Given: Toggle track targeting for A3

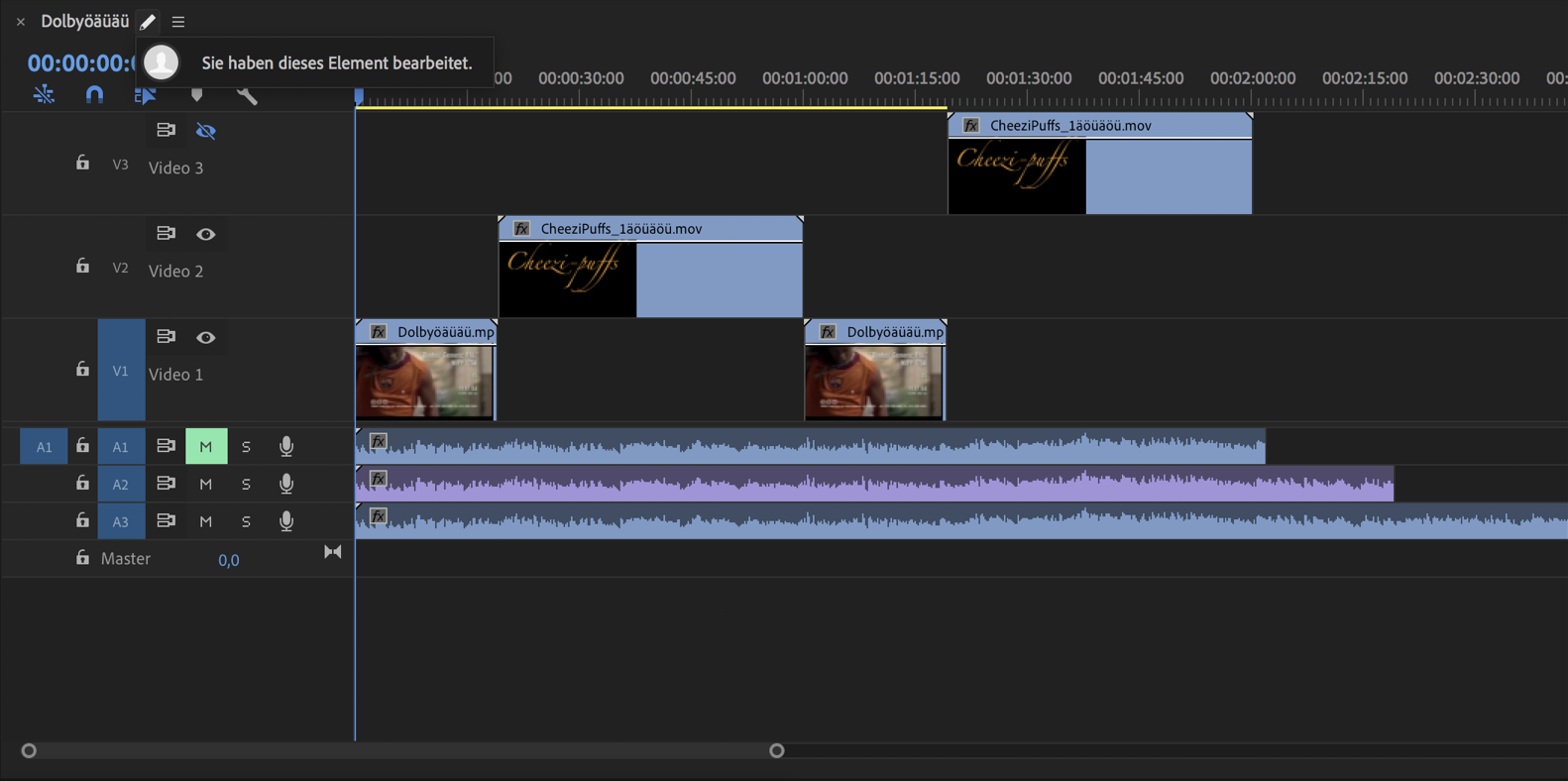Looking at the screenshot, I should [x=121, y=521].
